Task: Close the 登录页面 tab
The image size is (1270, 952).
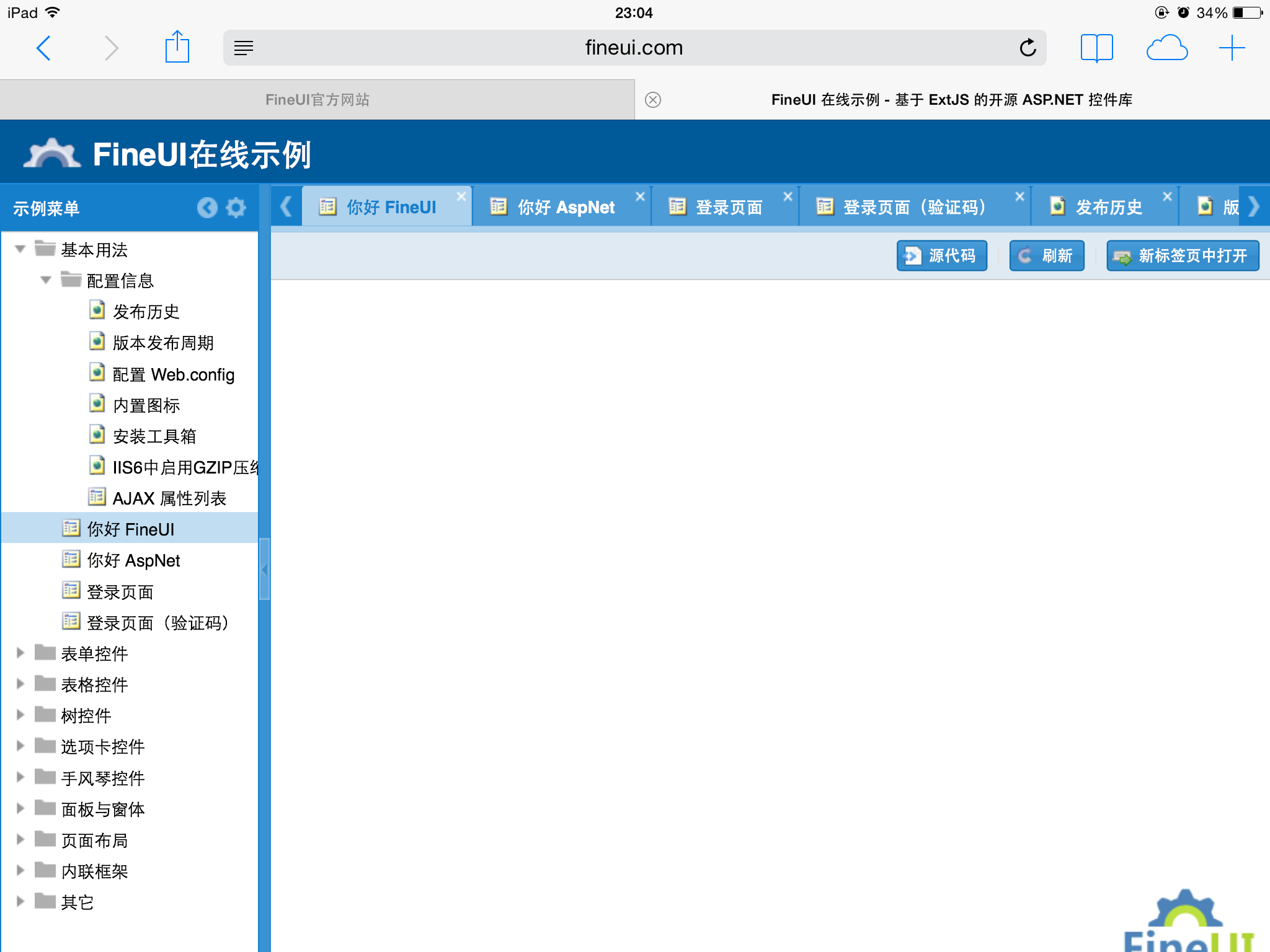Action: (788, 196)
